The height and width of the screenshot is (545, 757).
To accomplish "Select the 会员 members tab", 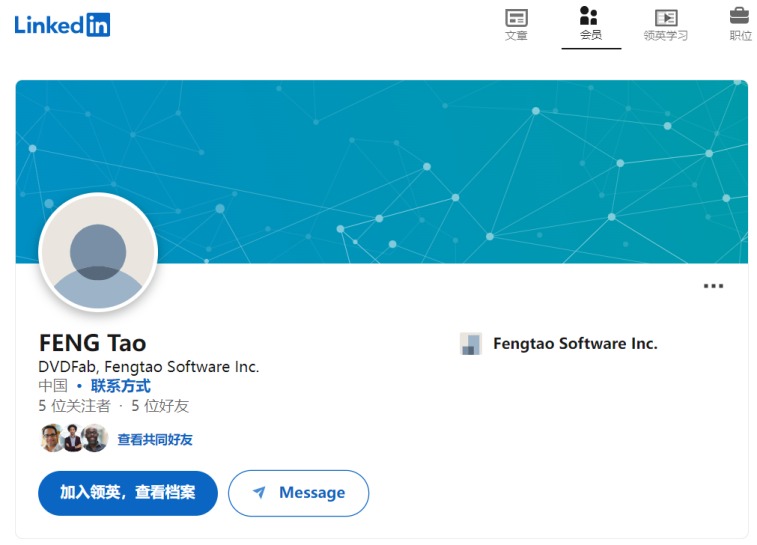I will (590, 24).
